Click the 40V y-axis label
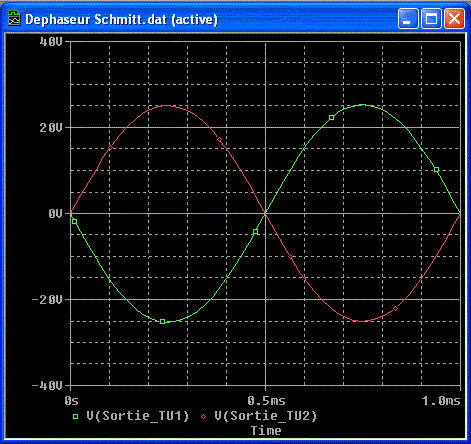 pos(51,42)
